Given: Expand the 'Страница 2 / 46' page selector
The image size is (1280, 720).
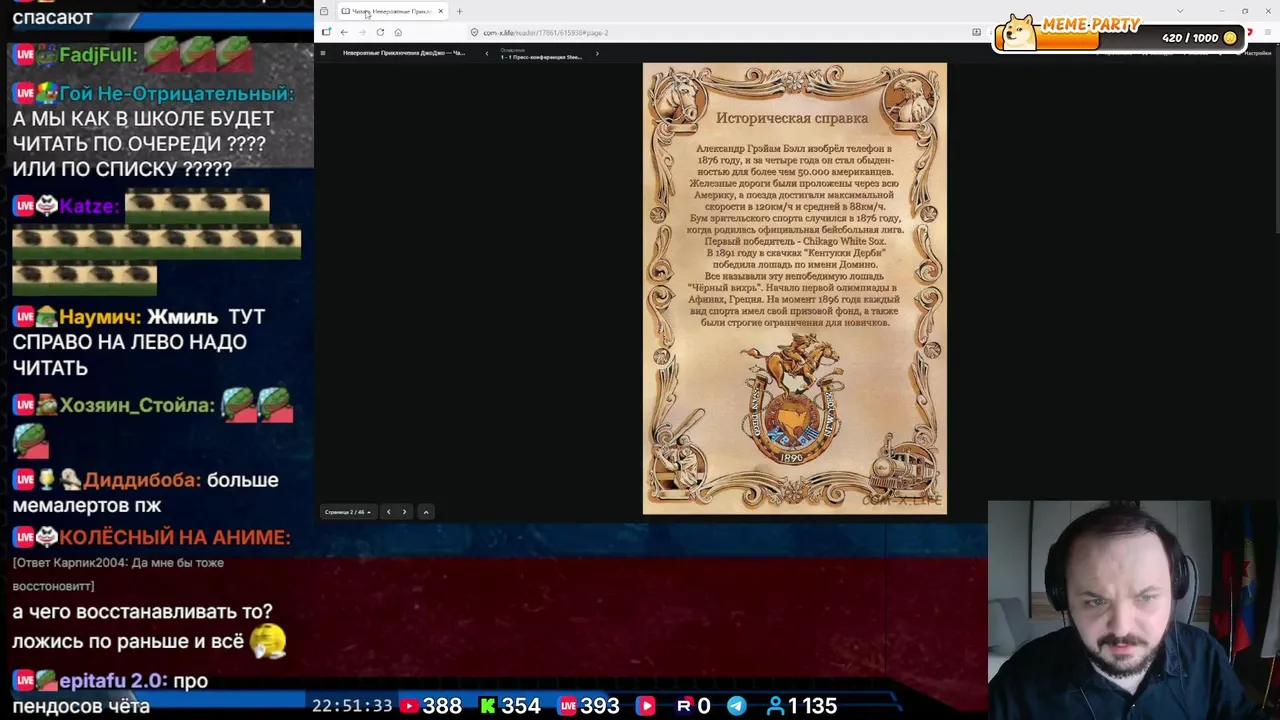Looking at the screenshot, I should 348,512.
